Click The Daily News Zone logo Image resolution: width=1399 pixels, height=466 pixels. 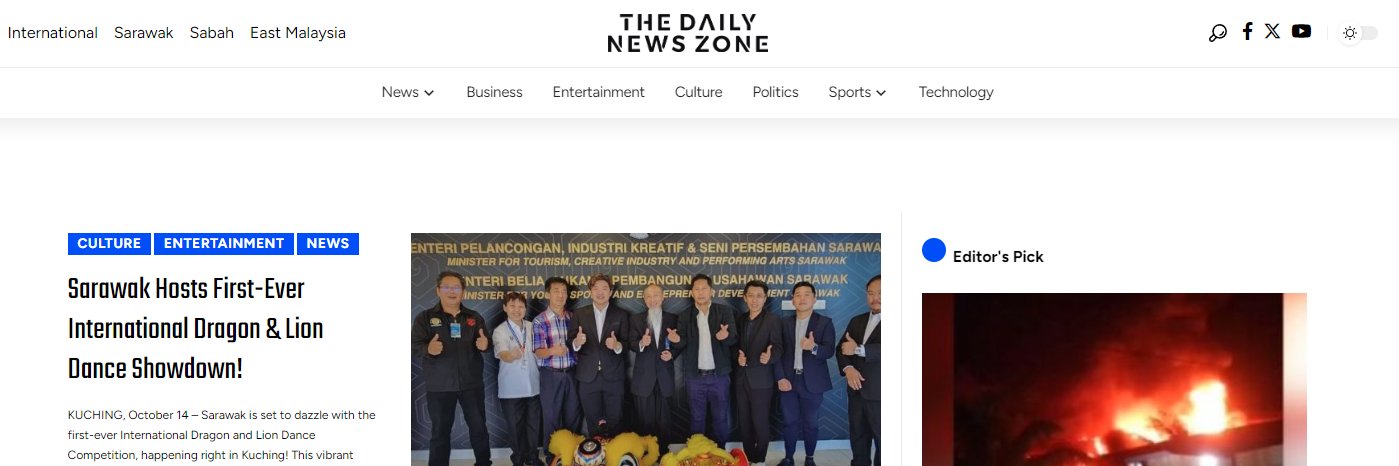[688, 33]
